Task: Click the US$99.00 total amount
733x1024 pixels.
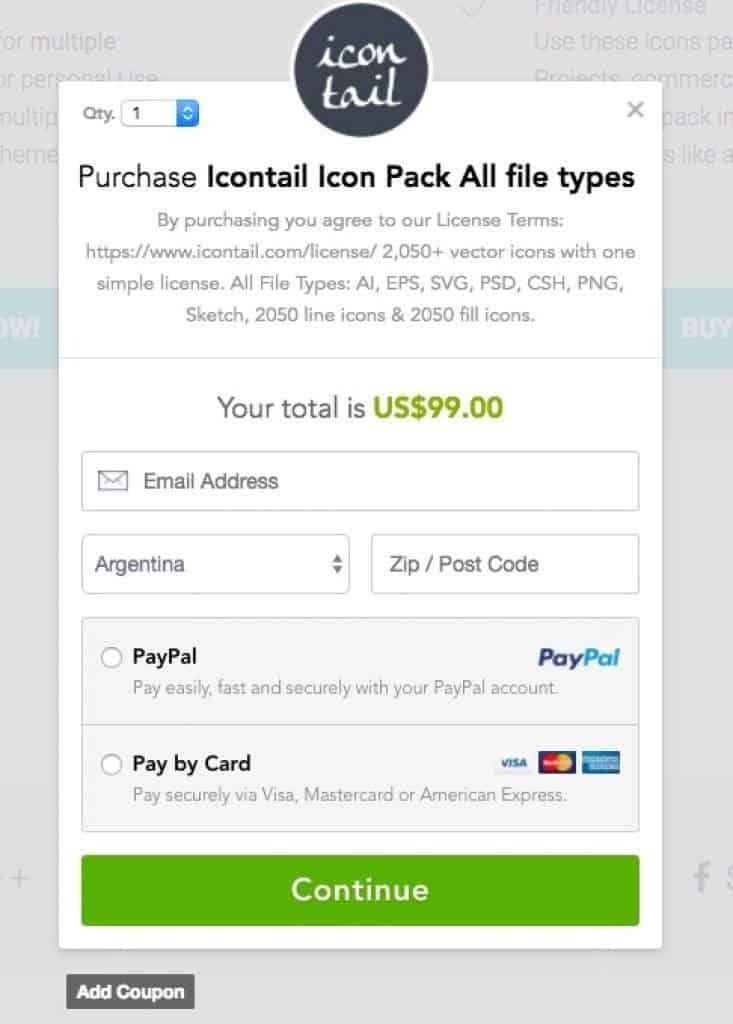Action: click(438, 408)
